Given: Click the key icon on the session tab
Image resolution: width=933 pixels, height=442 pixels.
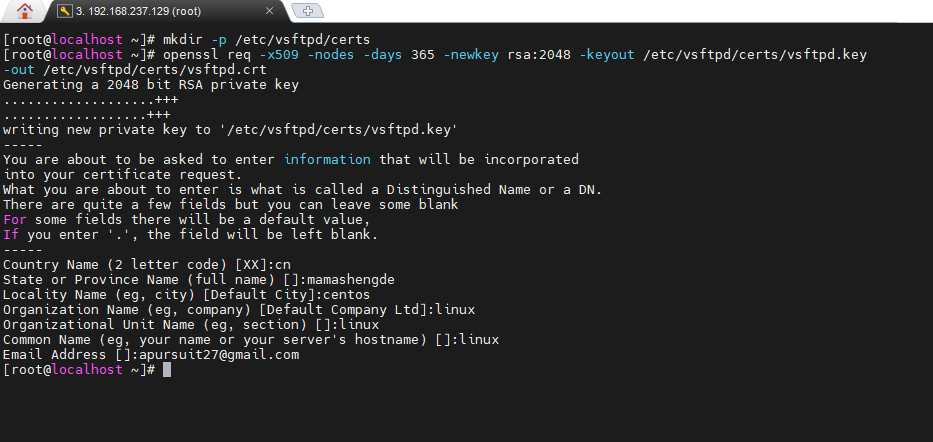Looking at the screenshot, I should click(64, 11).
